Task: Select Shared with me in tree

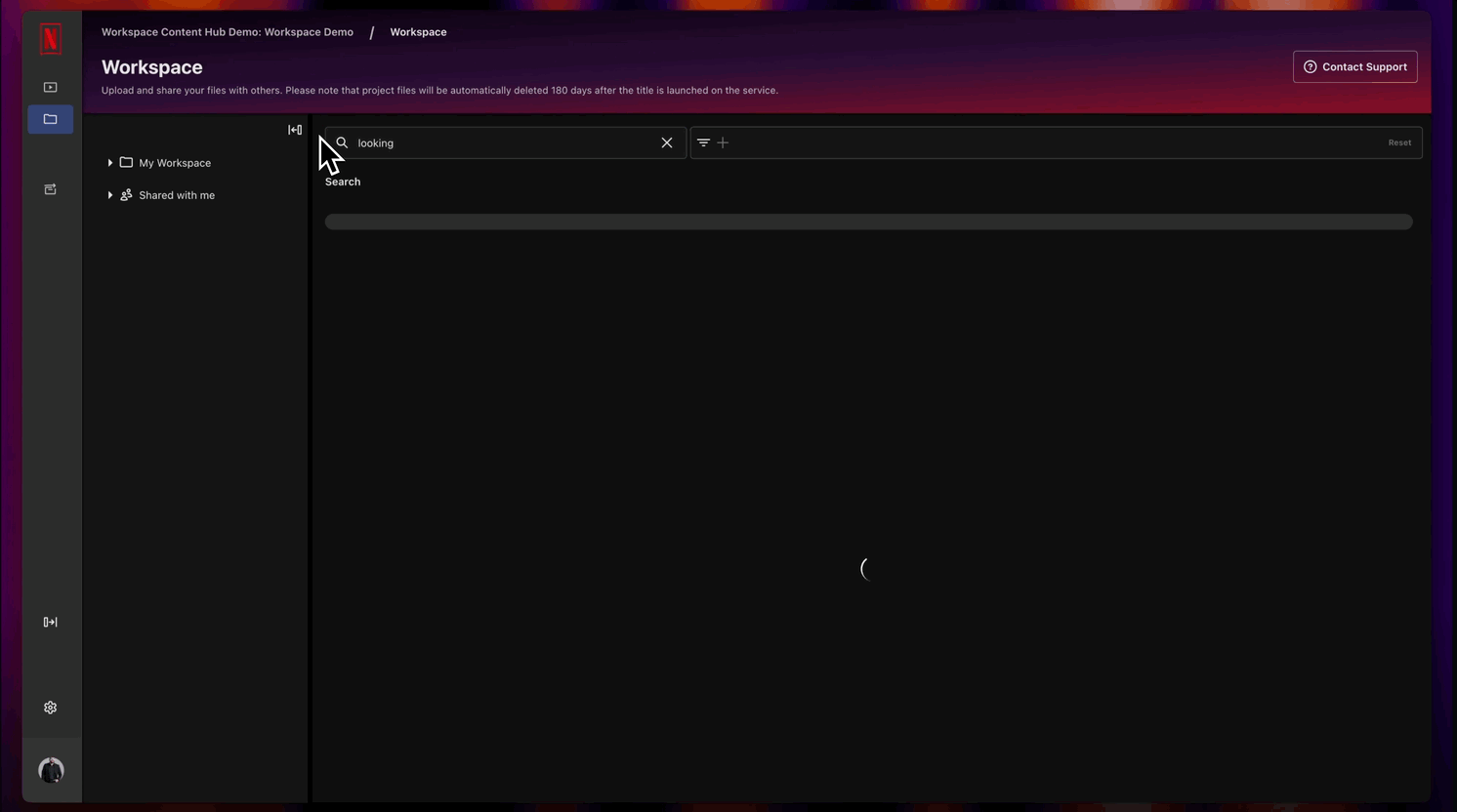Action: pyautogui.click(x=176, y=195)
